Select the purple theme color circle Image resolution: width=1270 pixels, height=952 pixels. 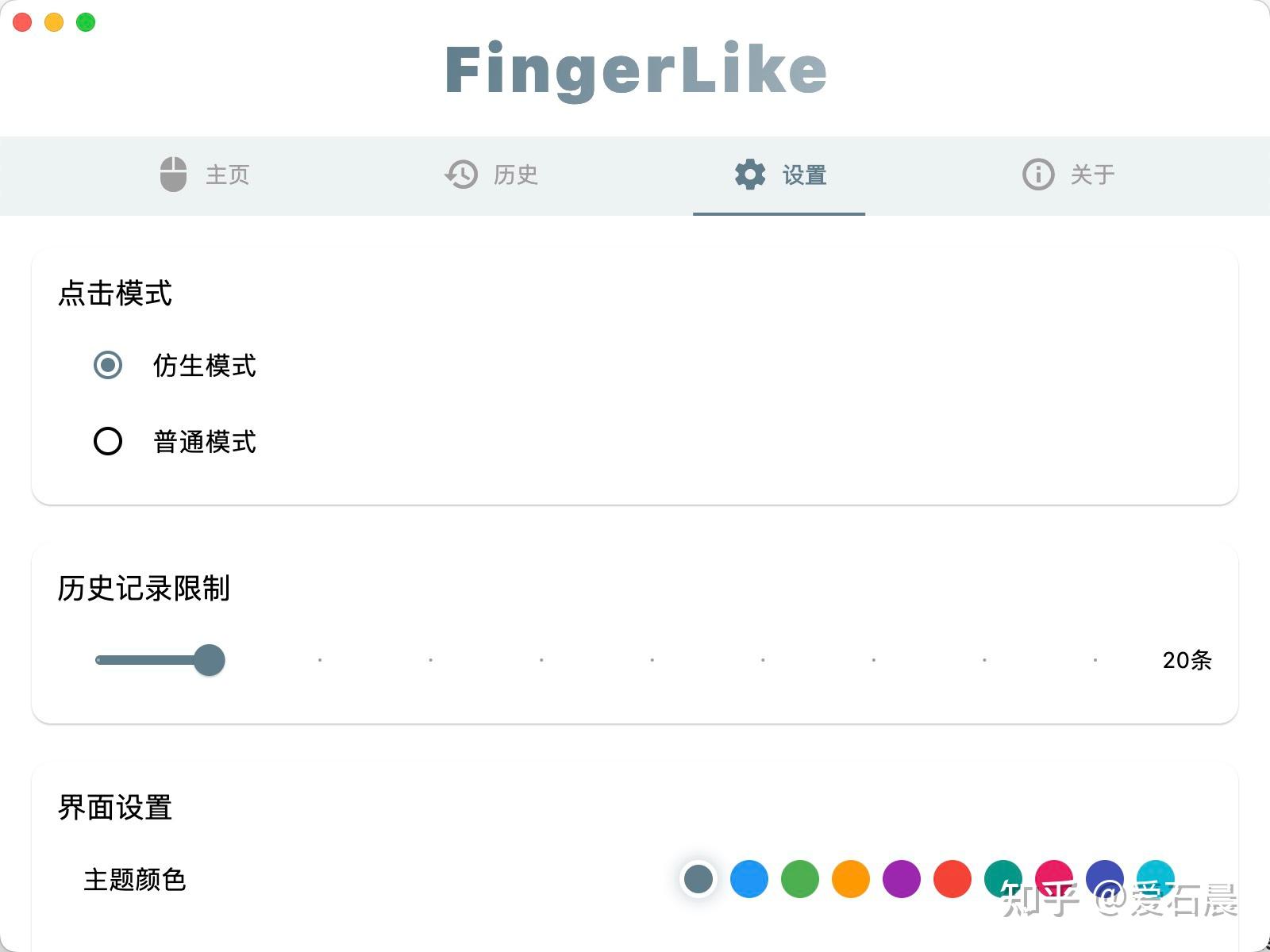tap(901, 879)
